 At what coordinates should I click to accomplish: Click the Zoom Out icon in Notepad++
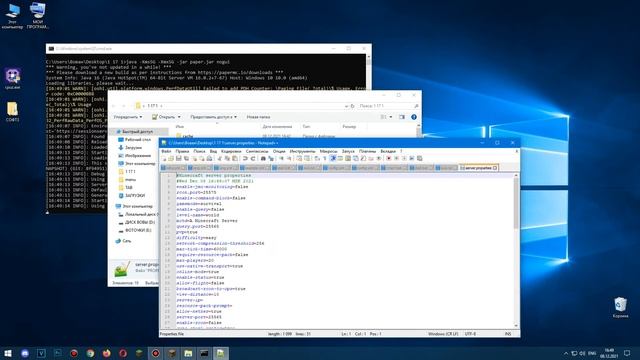[x=289, y=158]
